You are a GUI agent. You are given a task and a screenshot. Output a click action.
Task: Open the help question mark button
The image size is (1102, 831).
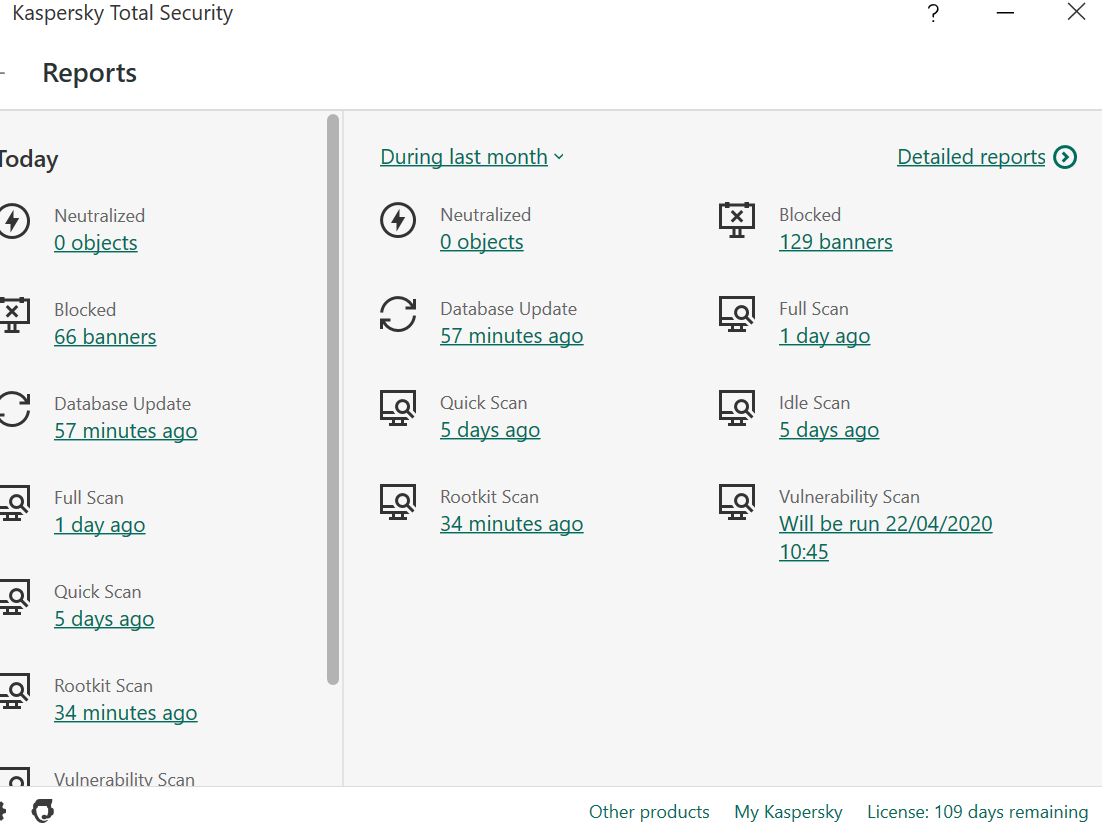coord(933,14)
